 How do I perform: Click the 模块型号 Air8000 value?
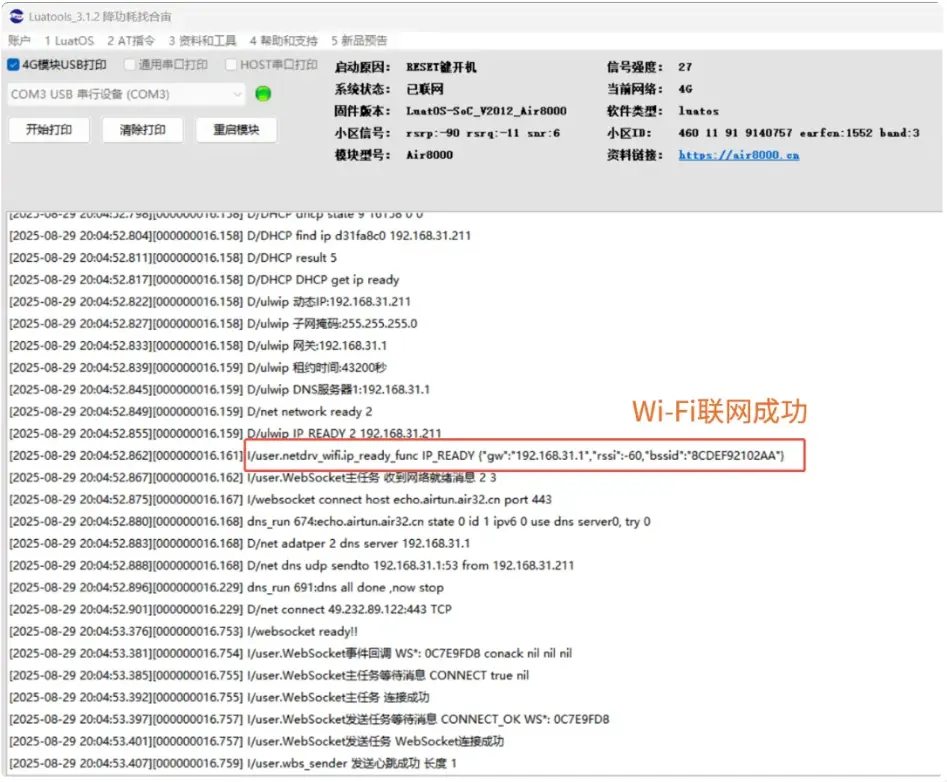429,155
